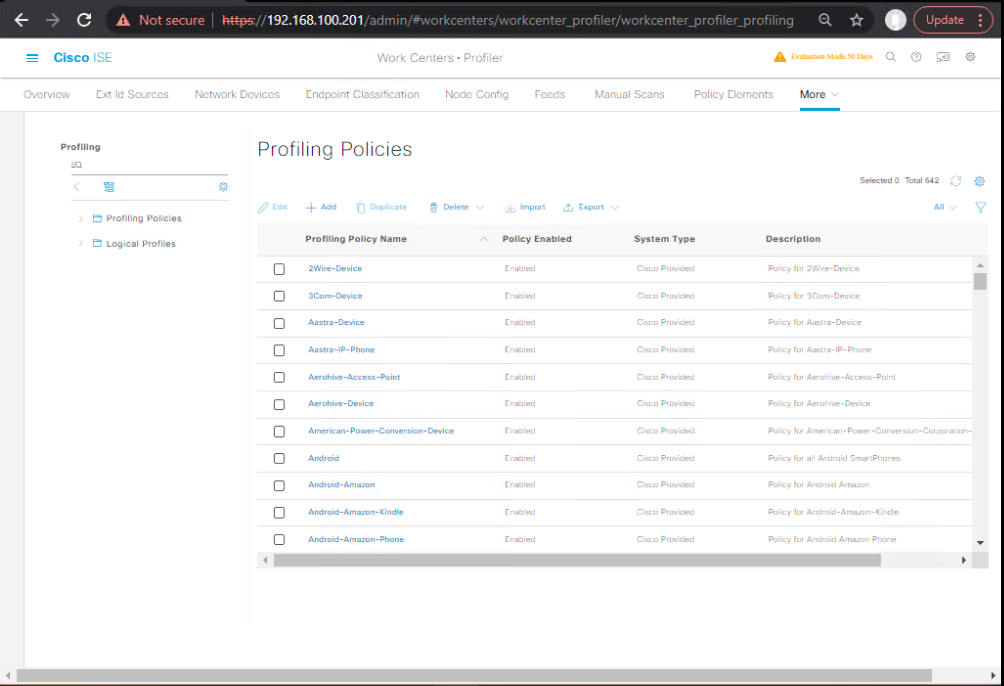This screenshot has width=1004, height=686.
Task: Open the table column settings gear
Action: [x=980, y=181]
